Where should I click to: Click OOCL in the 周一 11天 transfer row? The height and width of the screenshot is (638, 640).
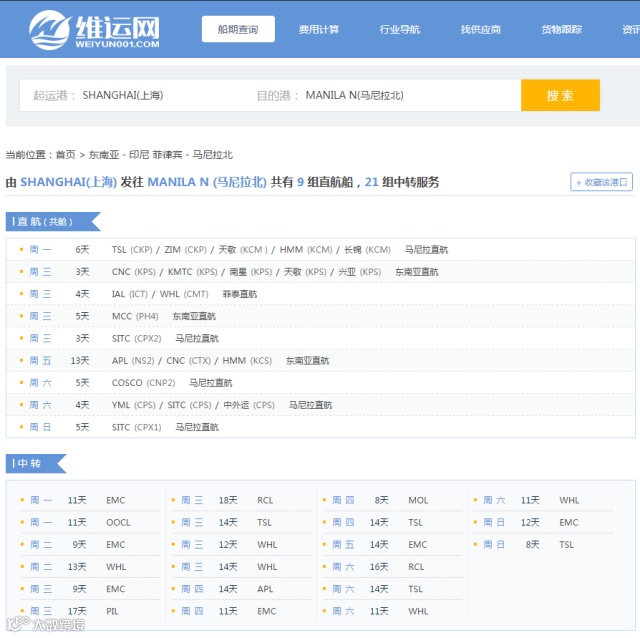(x=118, y=522)
